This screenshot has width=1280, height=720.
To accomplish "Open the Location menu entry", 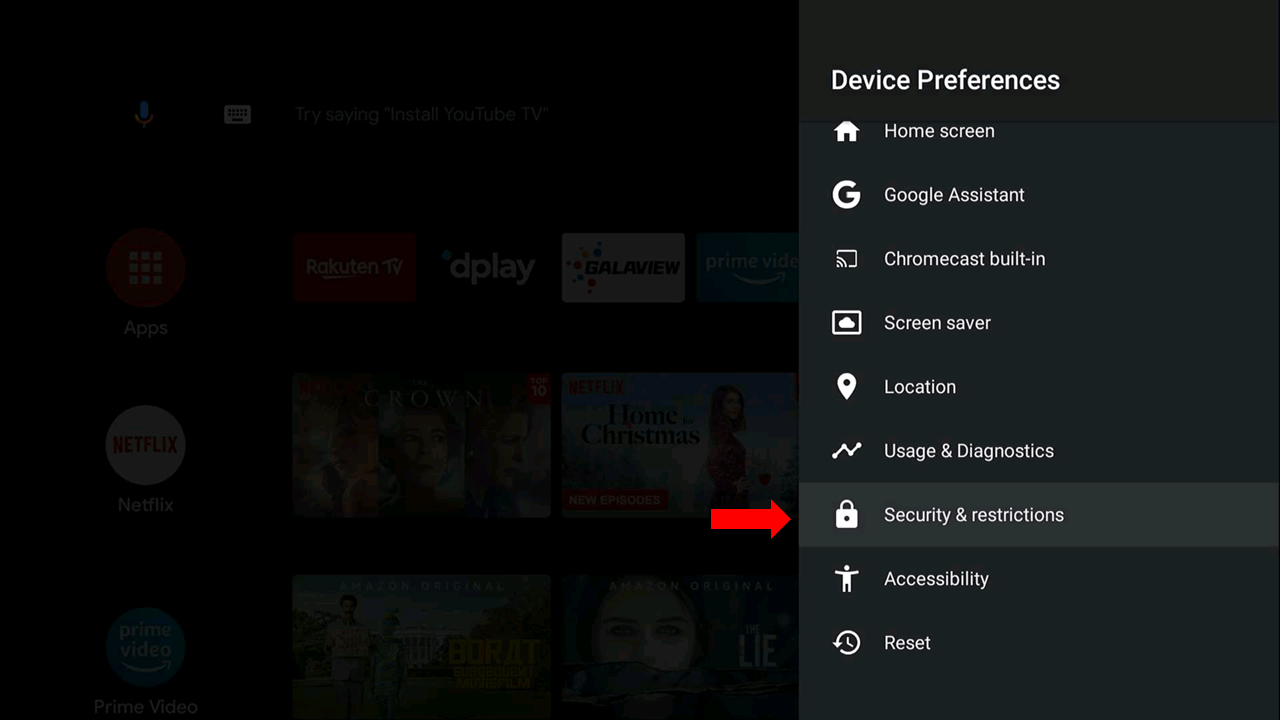I will (1039, 387).
